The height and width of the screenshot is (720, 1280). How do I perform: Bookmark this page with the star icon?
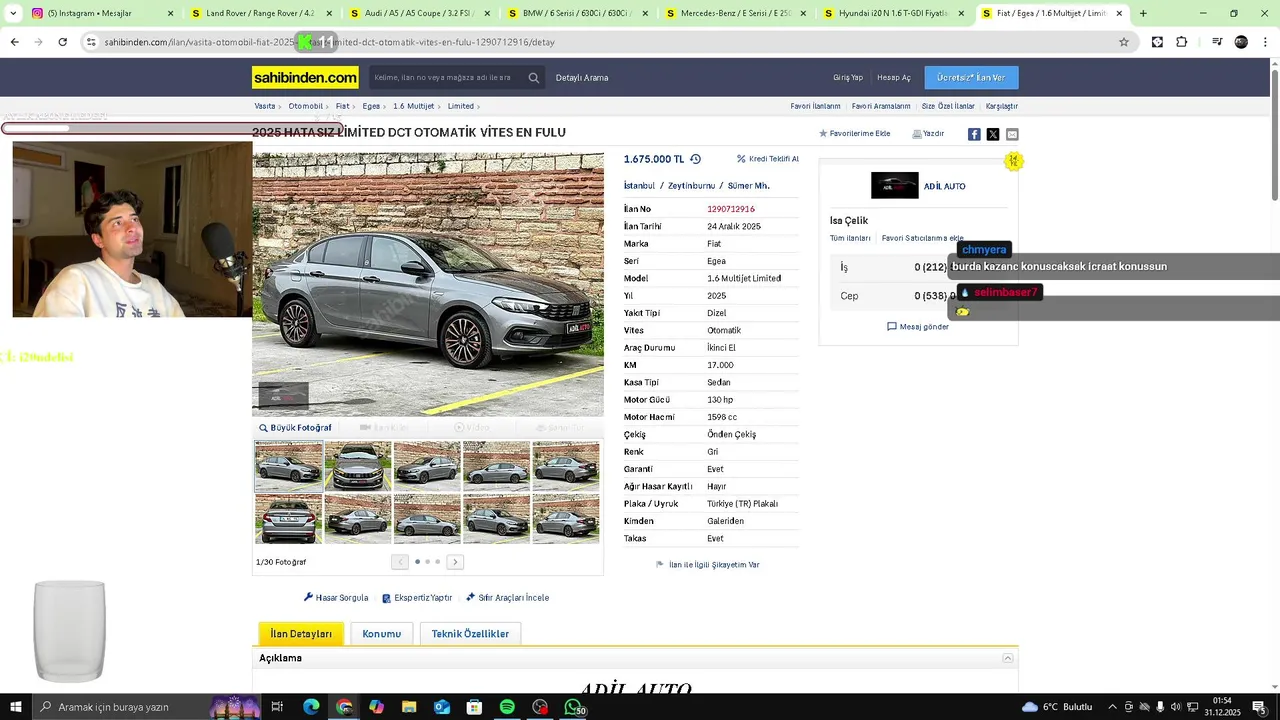(1124, 42)
